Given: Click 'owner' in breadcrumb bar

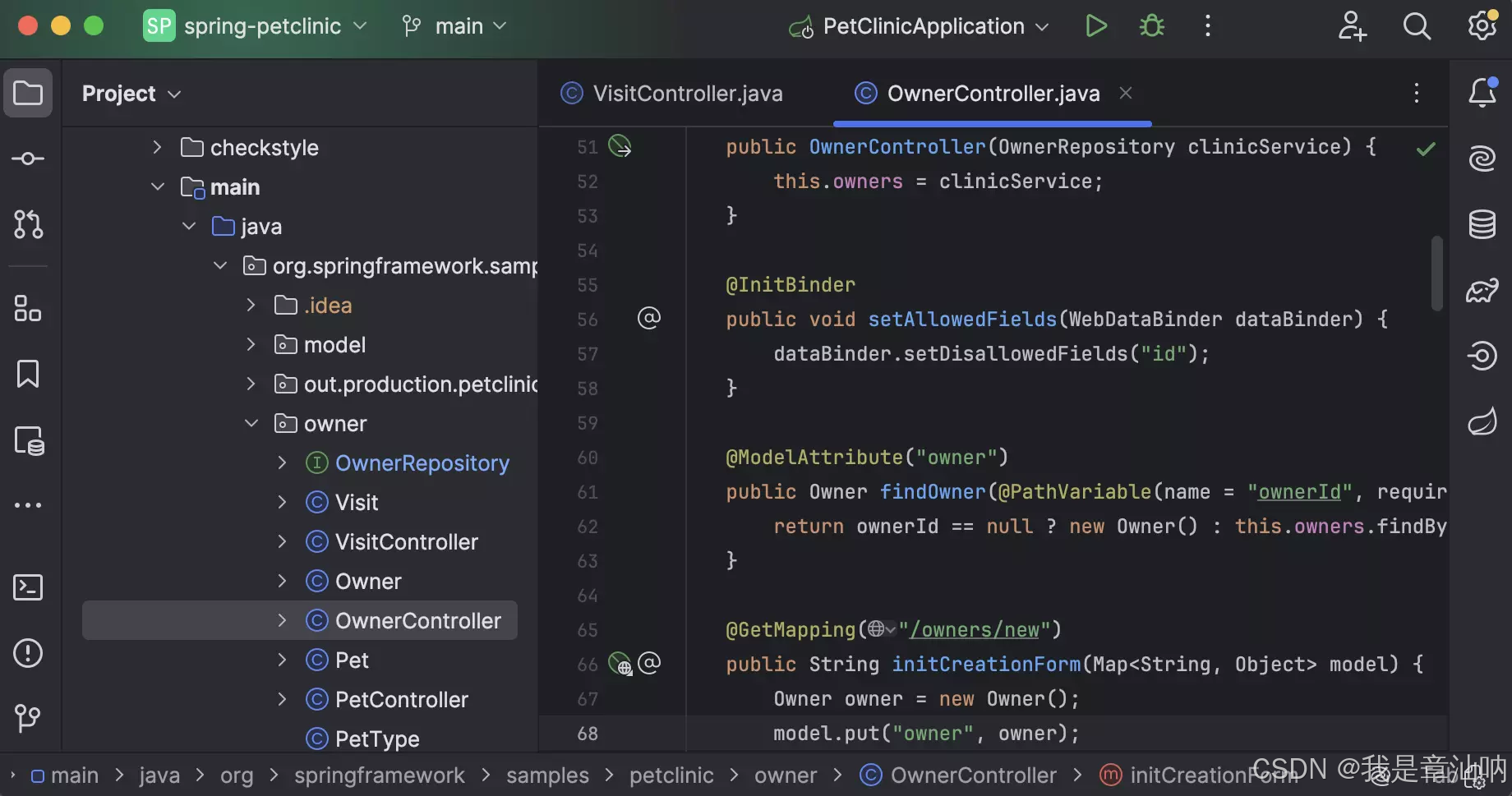Looking at the screenshot, I should (786, 775).
